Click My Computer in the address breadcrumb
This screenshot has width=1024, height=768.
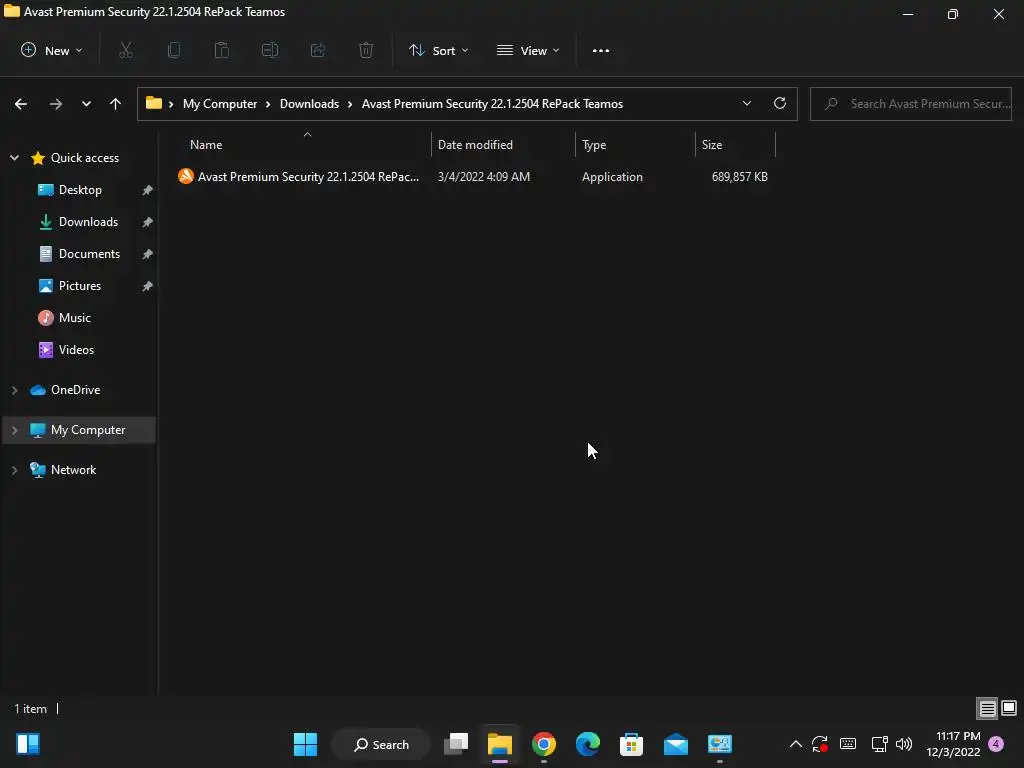[220, 104]
